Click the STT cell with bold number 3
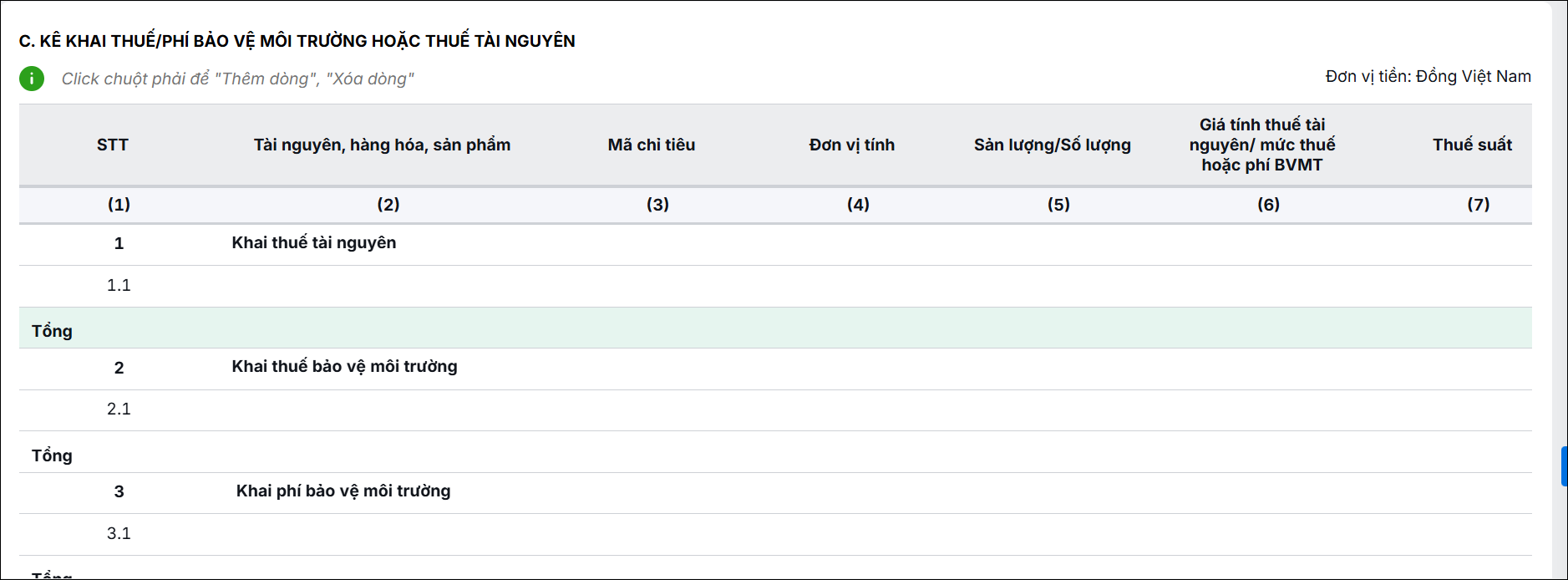Image resolution: width=1568 pixels, height=580 pixels. point(119,492)
